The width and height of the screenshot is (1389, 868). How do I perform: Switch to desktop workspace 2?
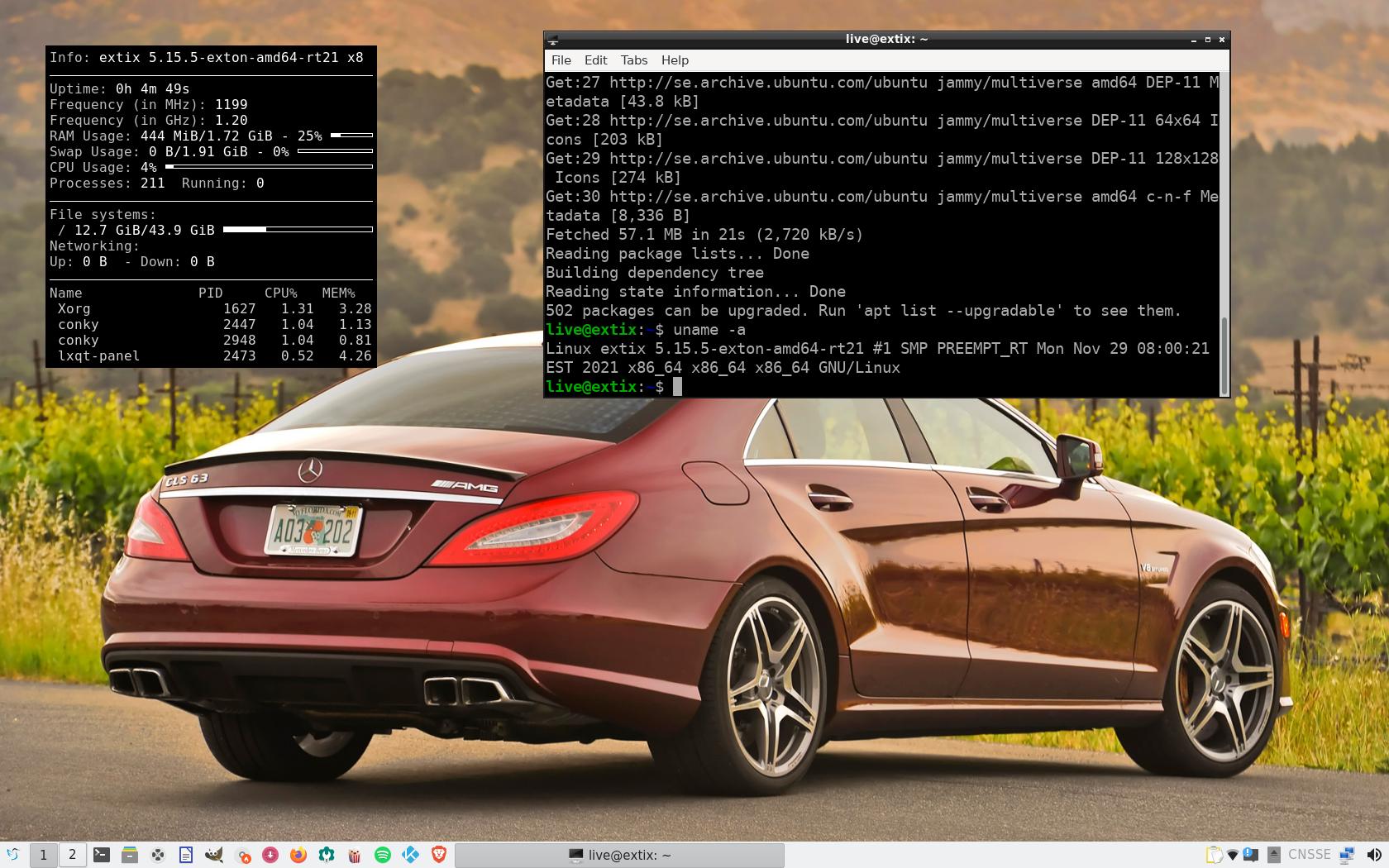[x=72, y=855]
